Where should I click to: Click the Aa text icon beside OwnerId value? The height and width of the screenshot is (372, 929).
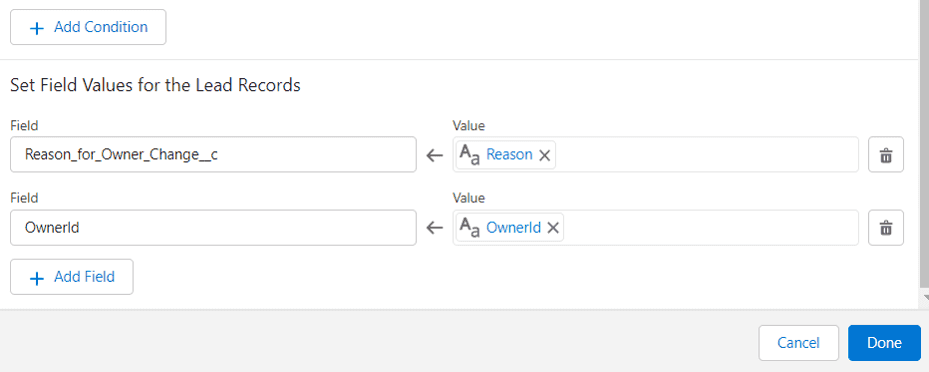[x=471, y=228]
